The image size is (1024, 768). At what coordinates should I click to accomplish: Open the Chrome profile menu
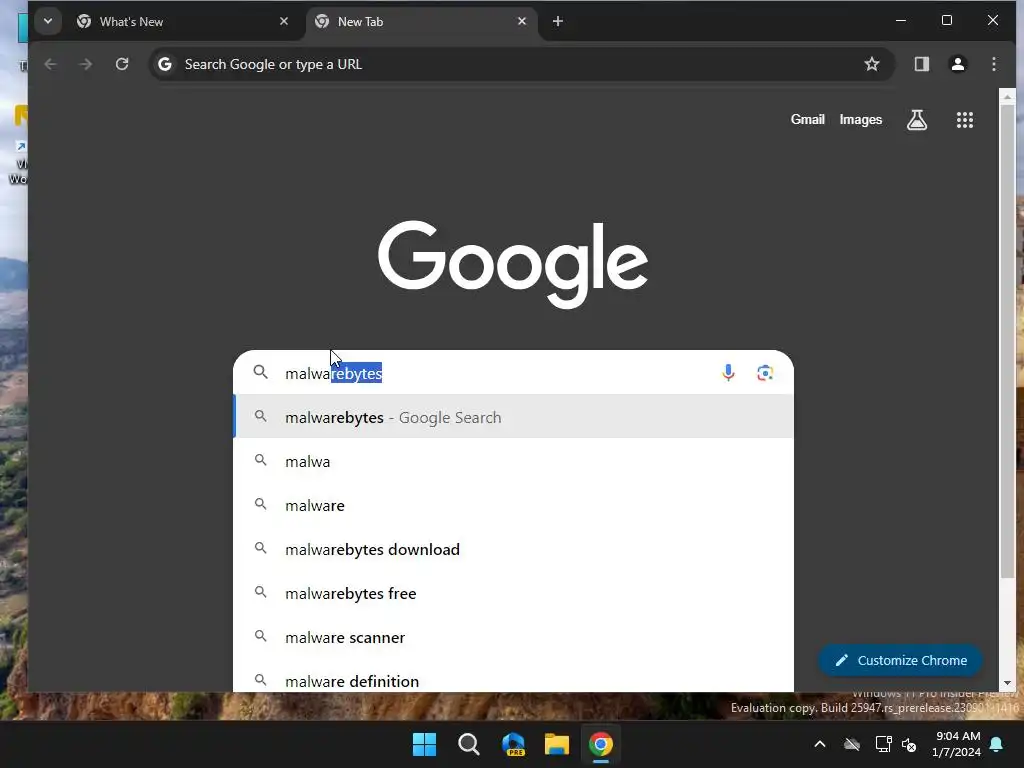[958, 64]
